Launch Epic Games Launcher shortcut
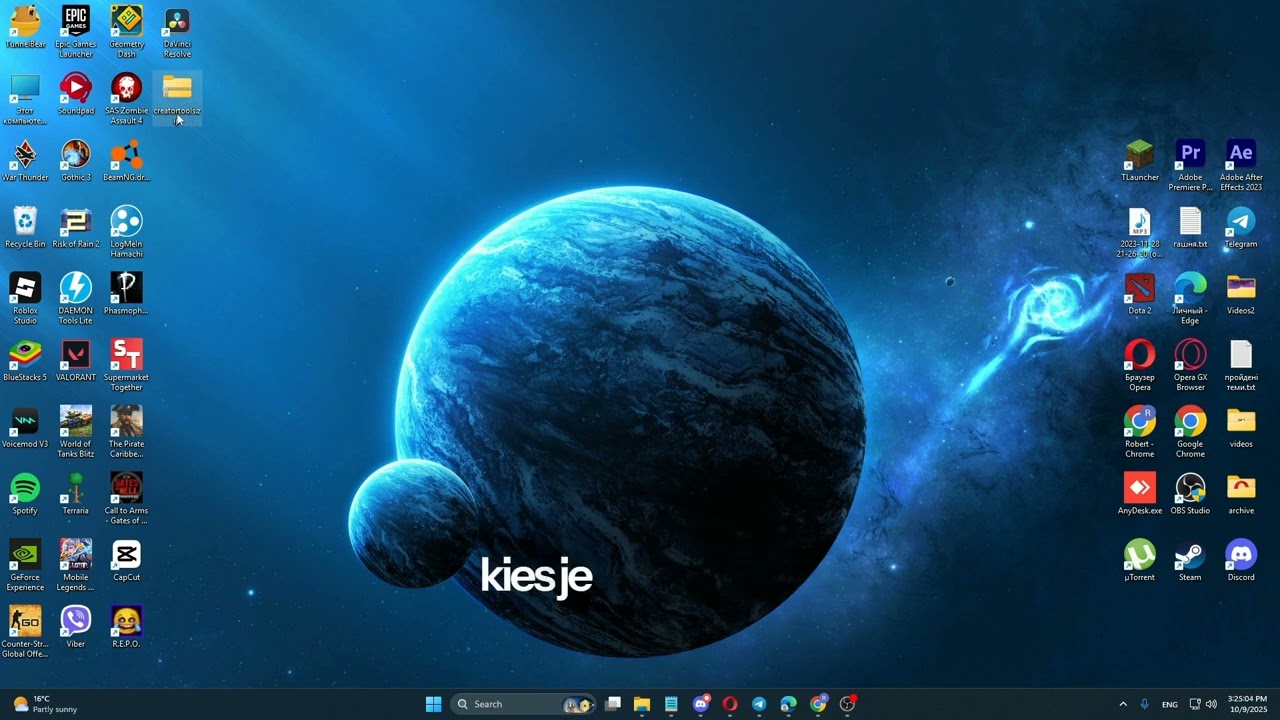Image resolution: width=1280 pixels, height=720 pixels. pyautogui.click(x=76, y=30)
